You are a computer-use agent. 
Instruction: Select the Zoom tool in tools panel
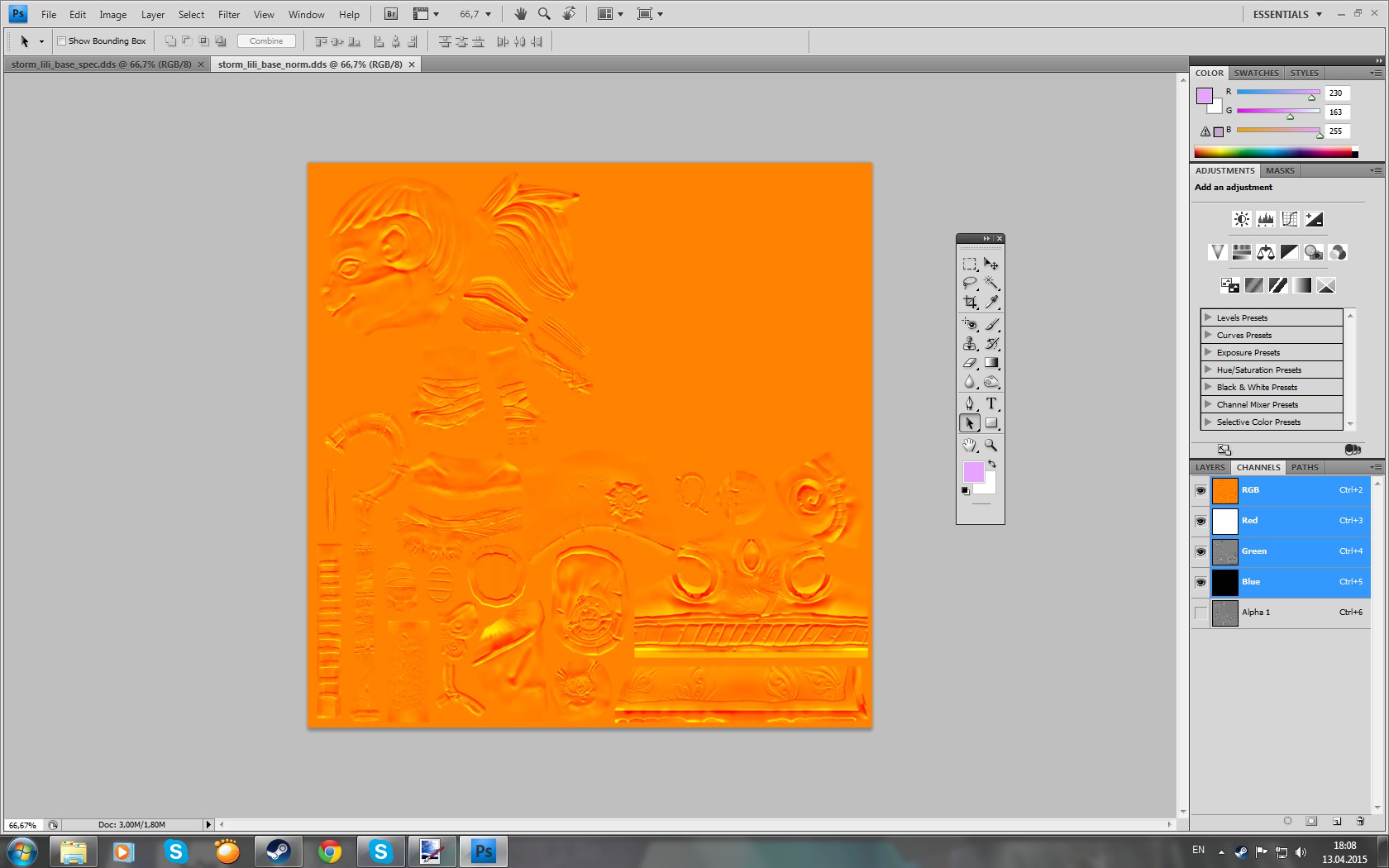(991, 446)
